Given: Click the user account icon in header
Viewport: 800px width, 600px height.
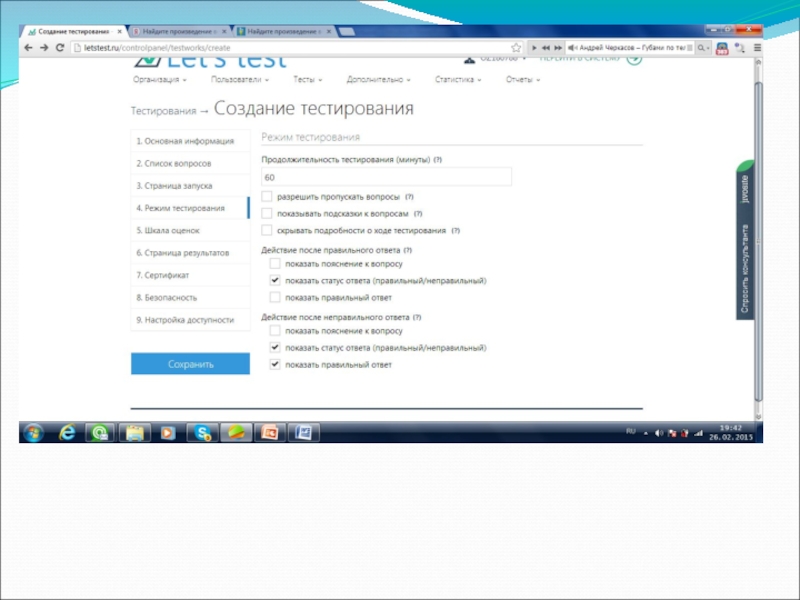Looking at the screenshot, I should pyautogui.click(x=469, y=60).
